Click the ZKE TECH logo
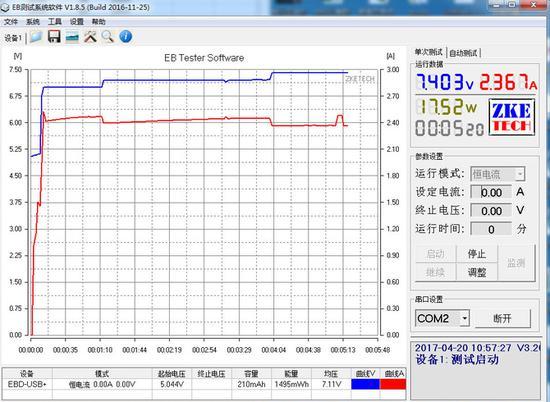 pyautogui.click(x=512, y=118)
